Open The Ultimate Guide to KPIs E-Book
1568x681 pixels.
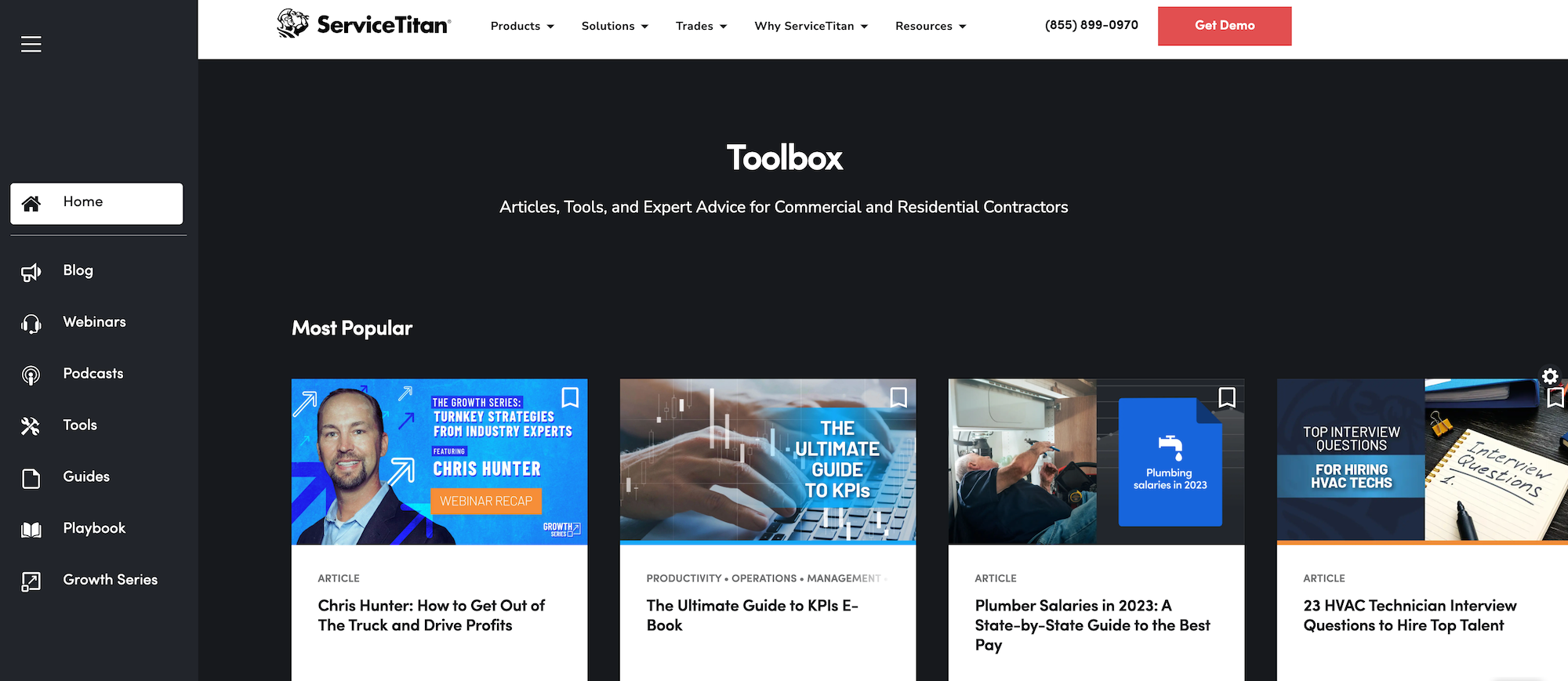[x=753, y=615]
